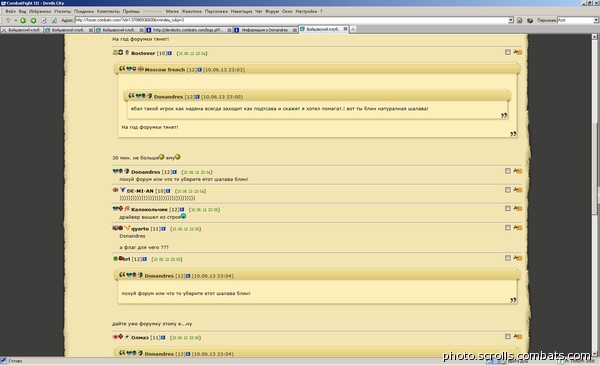Open the Donandres [12] author name link

tap(145, 172)
